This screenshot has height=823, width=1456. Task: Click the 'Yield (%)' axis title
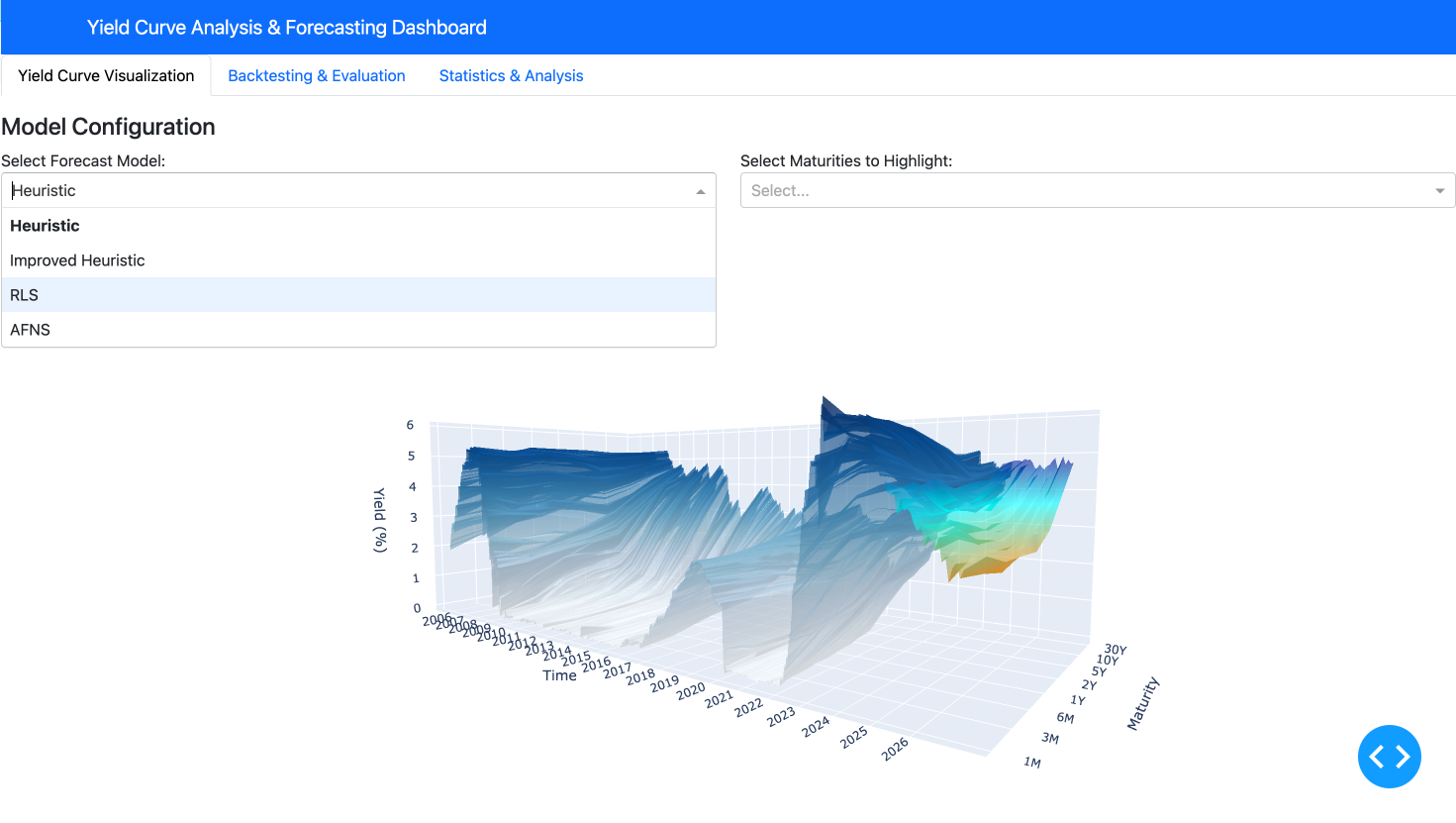click(379, 520)
